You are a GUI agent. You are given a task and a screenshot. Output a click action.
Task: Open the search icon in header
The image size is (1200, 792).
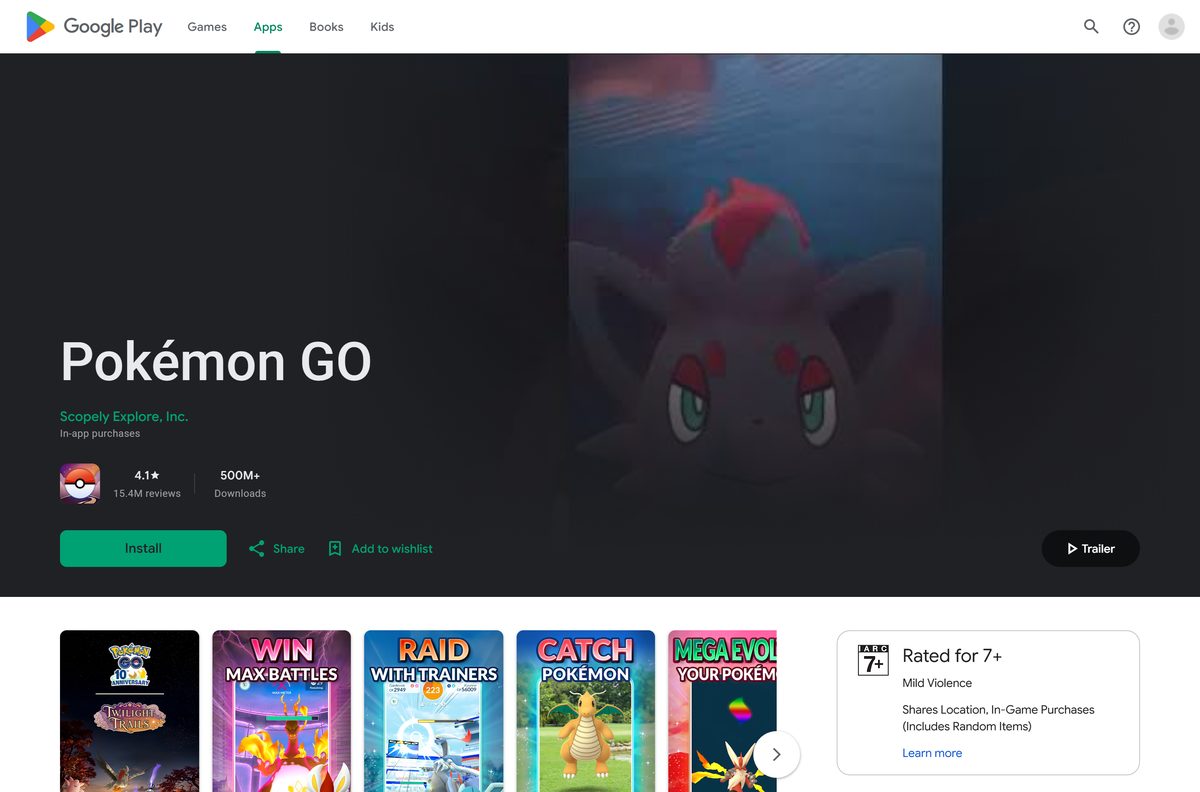[x=1091, y=27]
